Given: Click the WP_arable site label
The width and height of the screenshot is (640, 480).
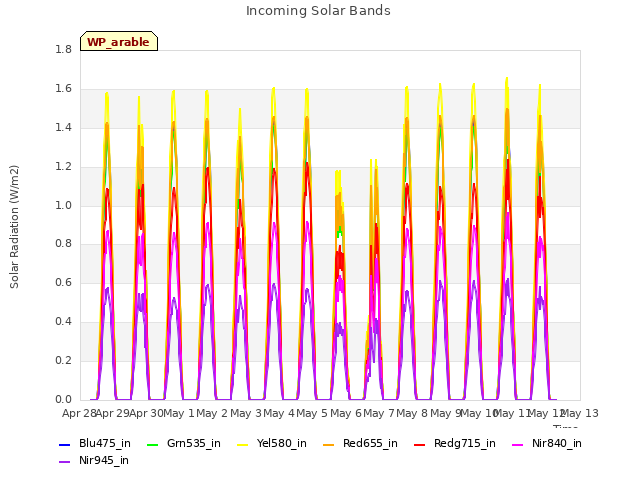Looking at the screenshot, I should [x=119, y=42].
